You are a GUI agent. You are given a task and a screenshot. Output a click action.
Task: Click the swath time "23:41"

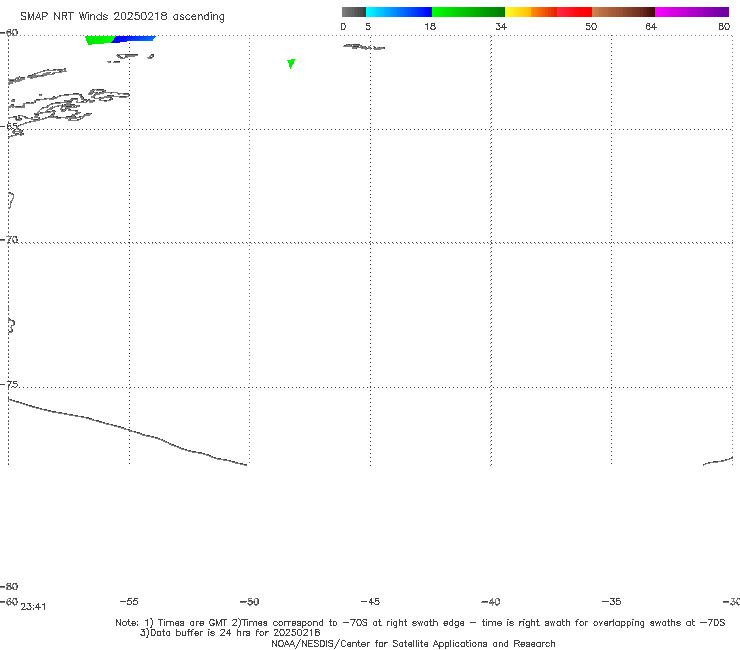pyautogui.click(x=34, y=607)
